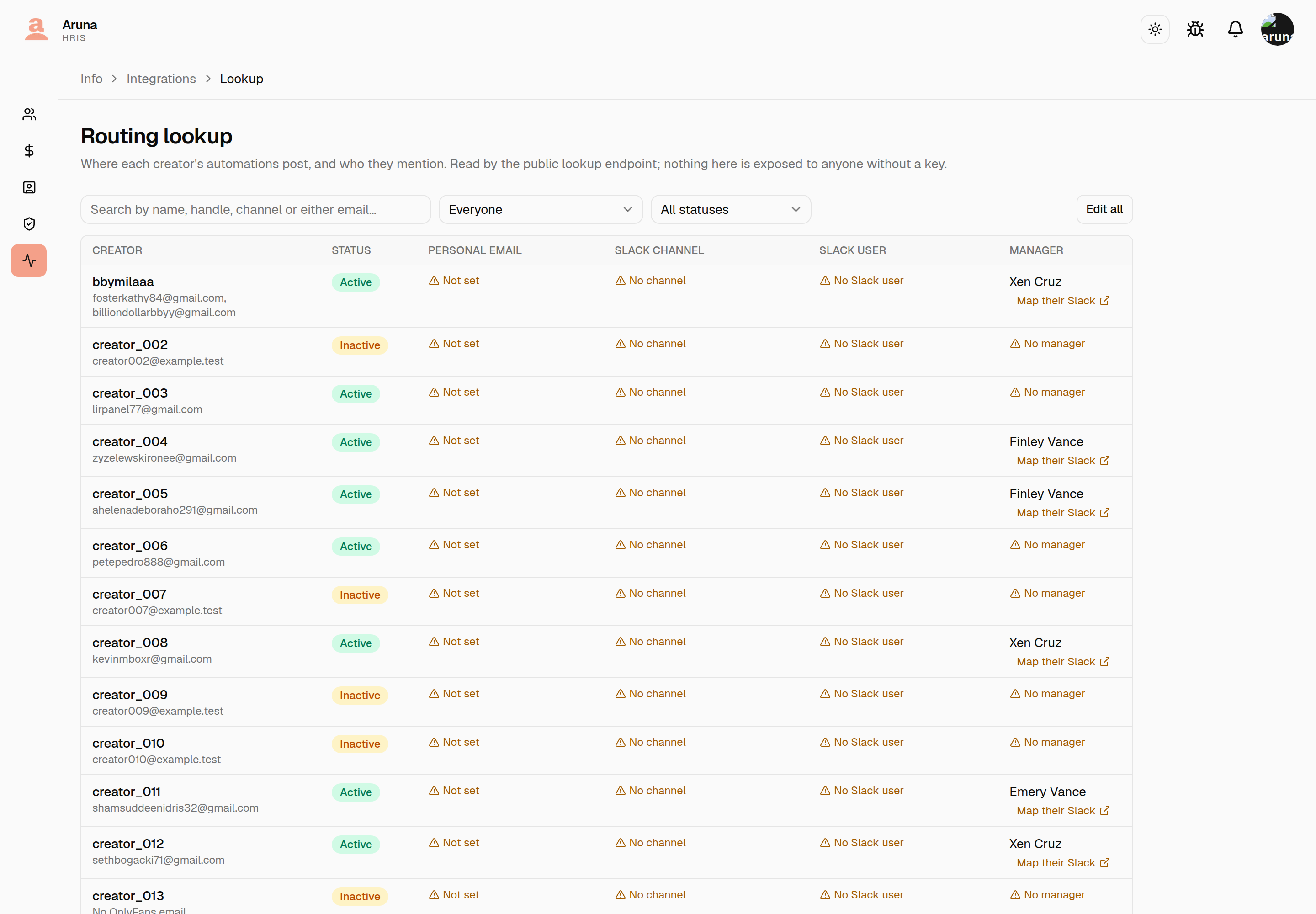Click the PERSONAL EMAIL column header
The width and height of the screenshot is (1316, 914).
point(474,251)
